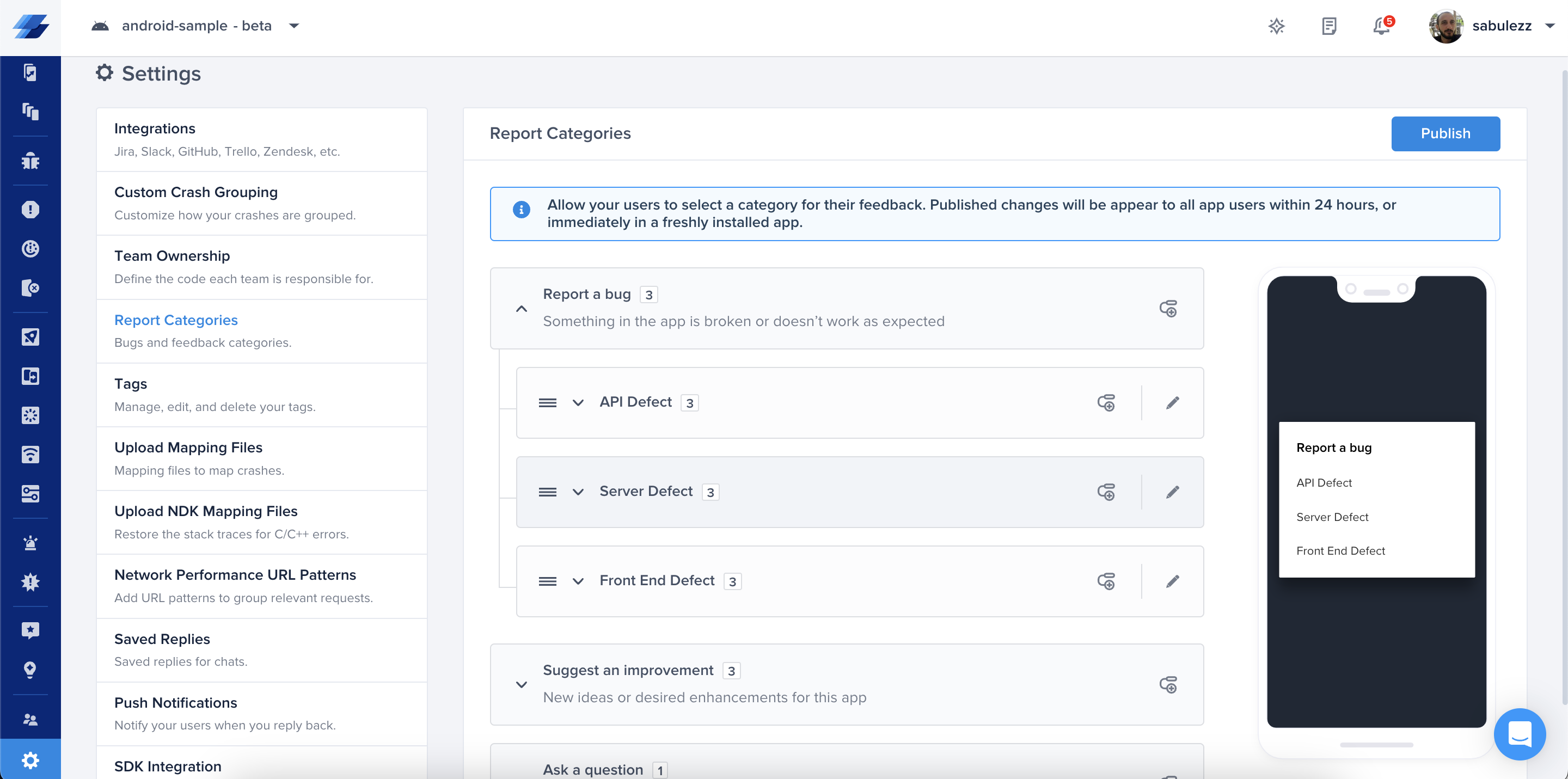This screenshot has height=779, width=1568.
Task: Expand the API Defect subcategory
Action: point(578,402)
